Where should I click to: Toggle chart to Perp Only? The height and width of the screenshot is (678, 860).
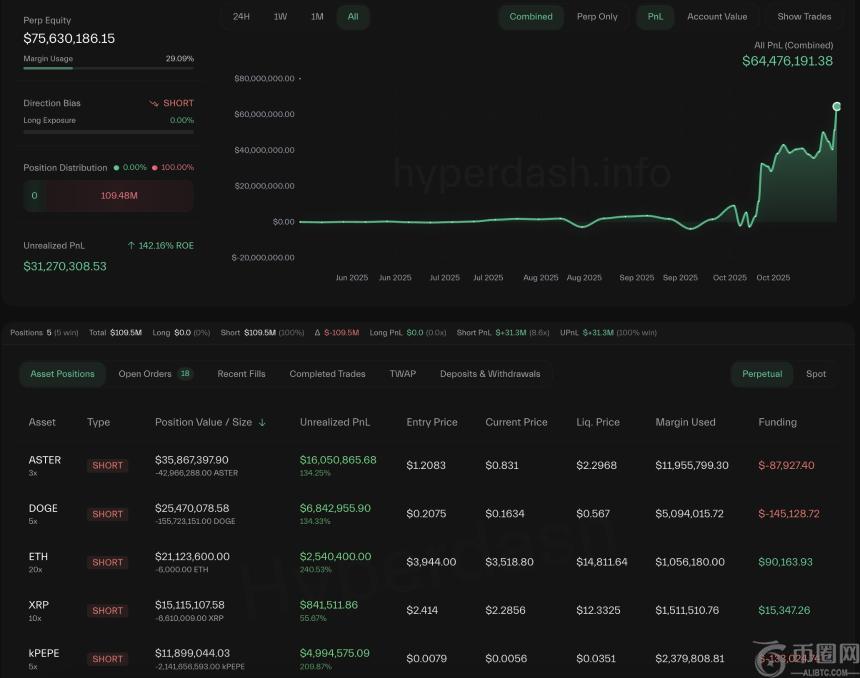[597, 17]
